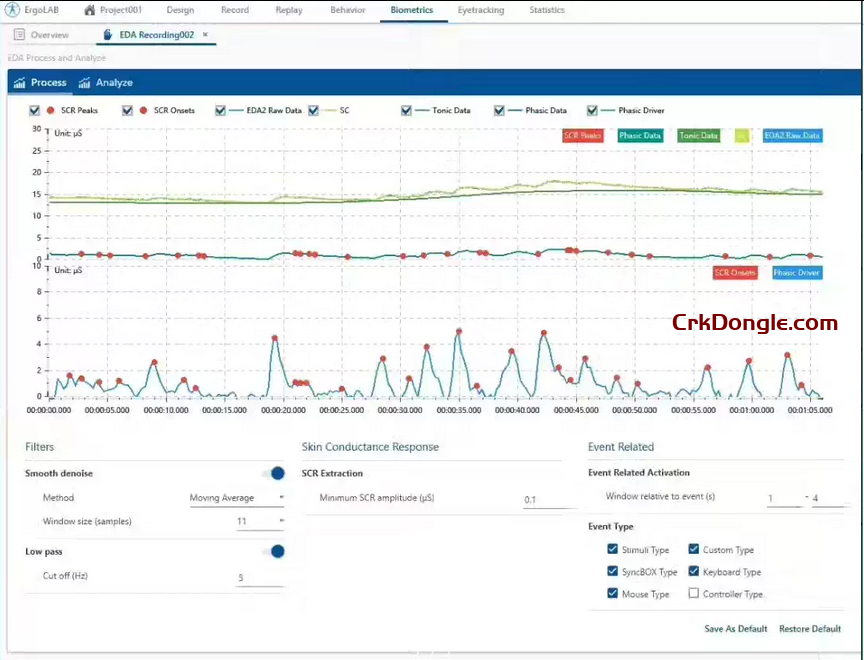Viewport: 864px width, 660px height.
Task: Toggle the Tonic Data series checkbox
Action: [406, 111]
